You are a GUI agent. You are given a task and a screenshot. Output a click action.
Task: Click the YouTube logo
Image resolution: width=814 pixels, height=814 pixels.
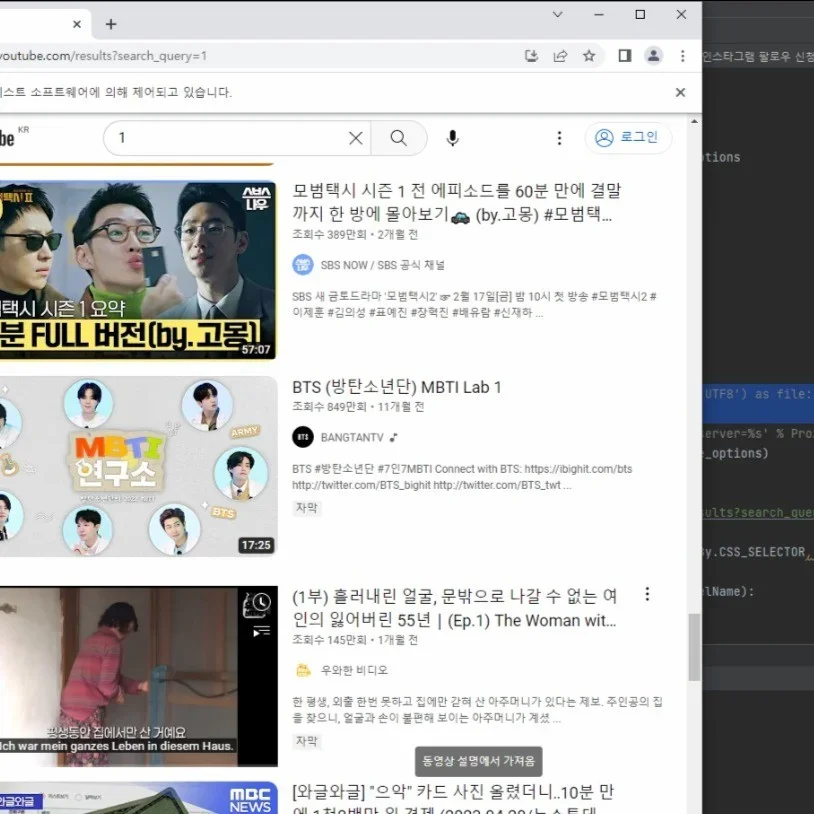click(x=7, y=138)
